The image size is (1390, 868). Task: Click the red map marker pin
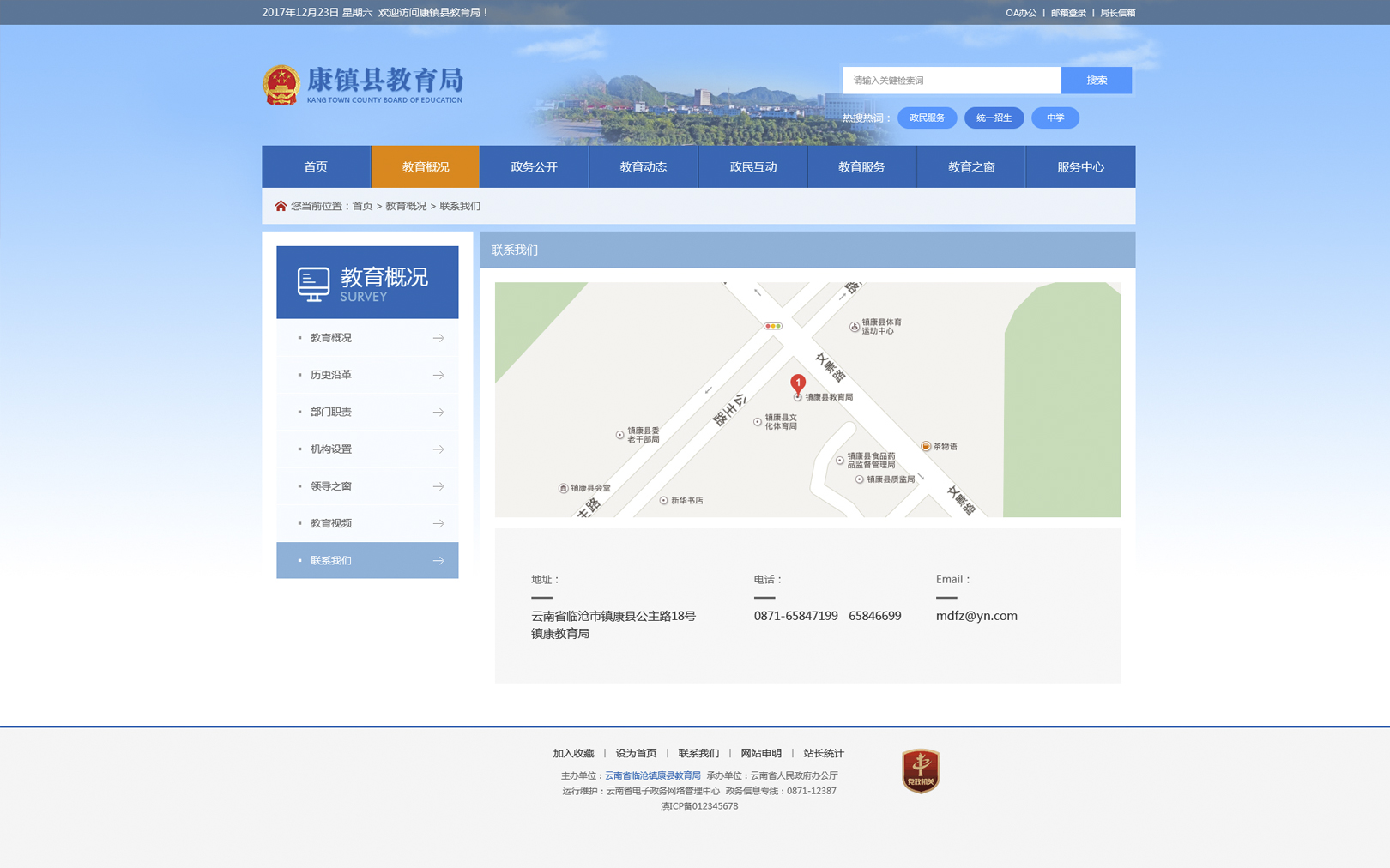tap(798, 383)
